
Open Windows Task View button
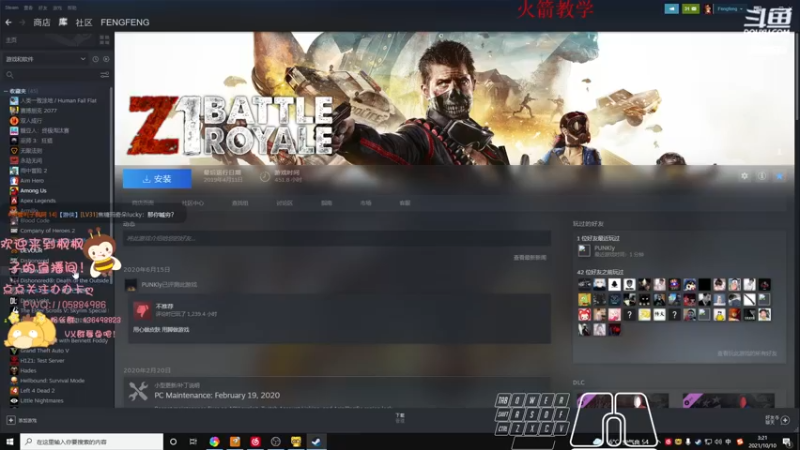click(x=193, y=441)
